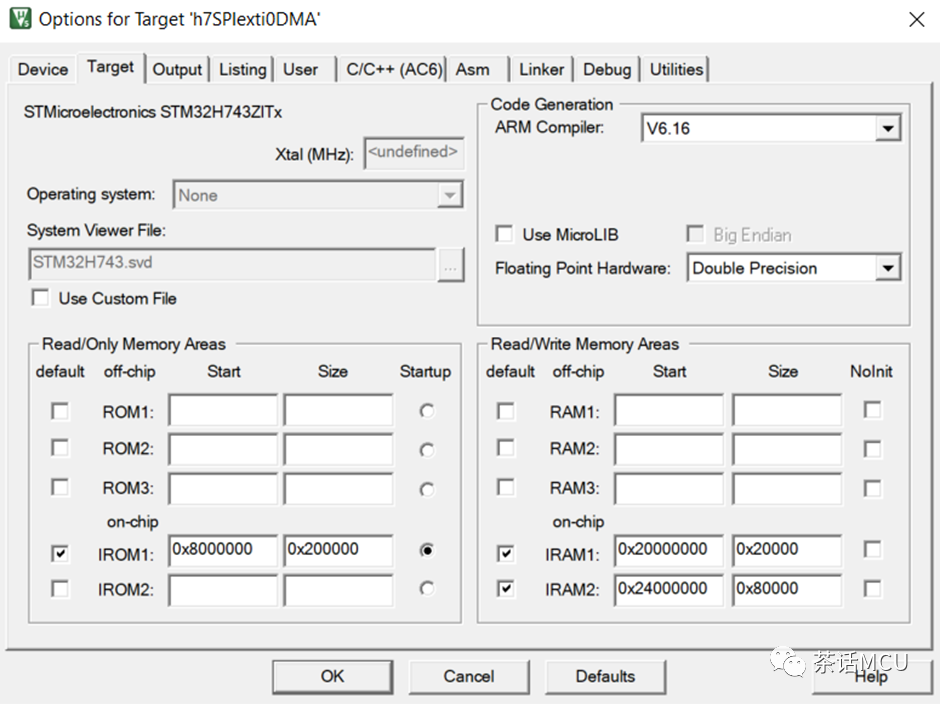This screenshot has width=940, height=704.
Task: Uncheck the IRAM1 default checkbox
Action: (x=506, y=553)
